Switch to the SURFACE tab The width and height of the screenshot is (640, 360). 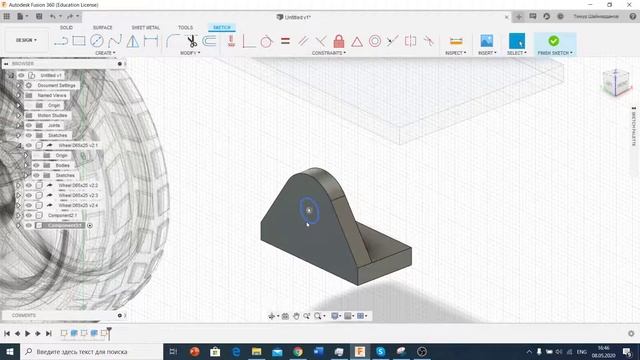click(102, 27)
